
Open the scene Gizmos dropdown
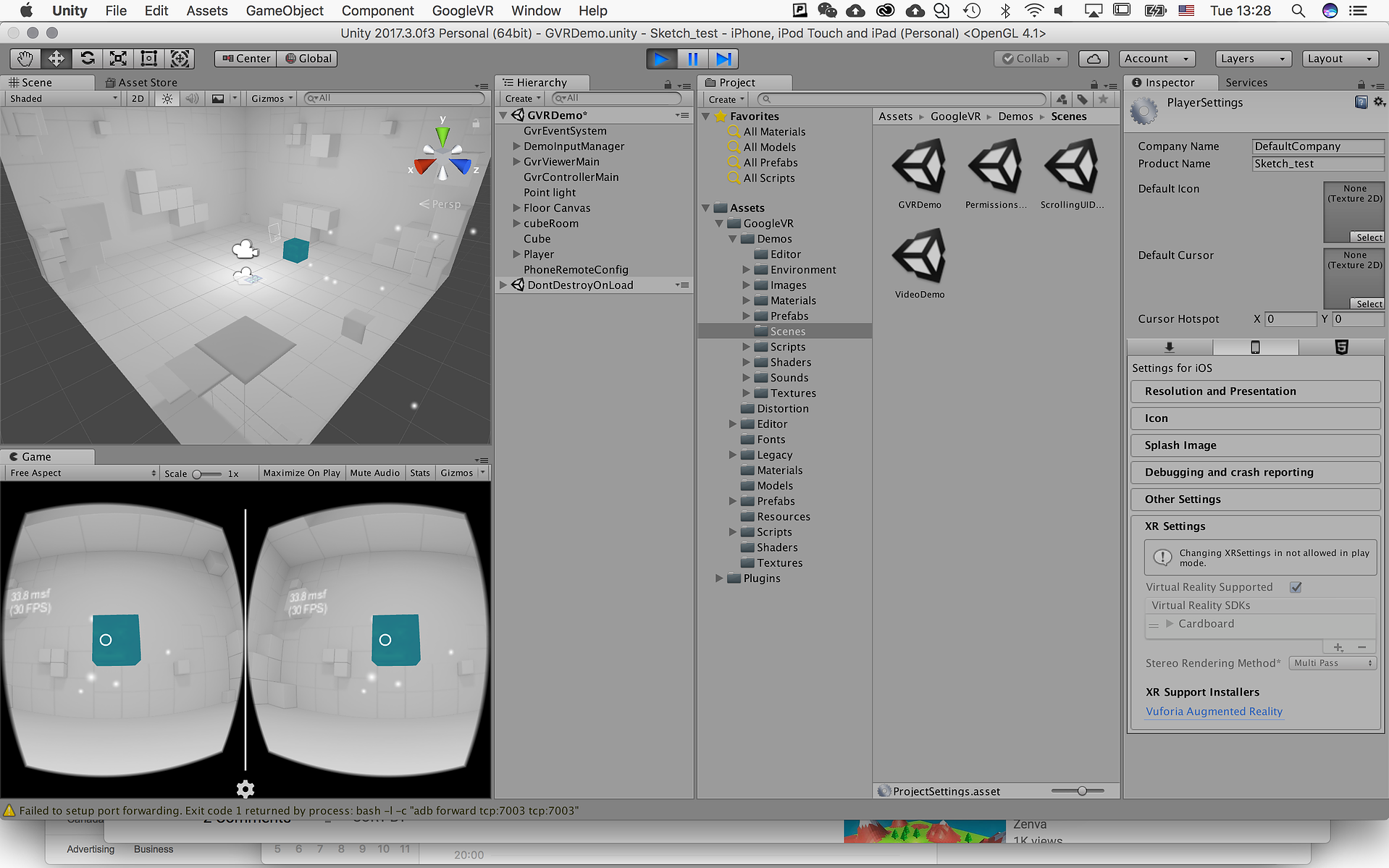[272, 98]
